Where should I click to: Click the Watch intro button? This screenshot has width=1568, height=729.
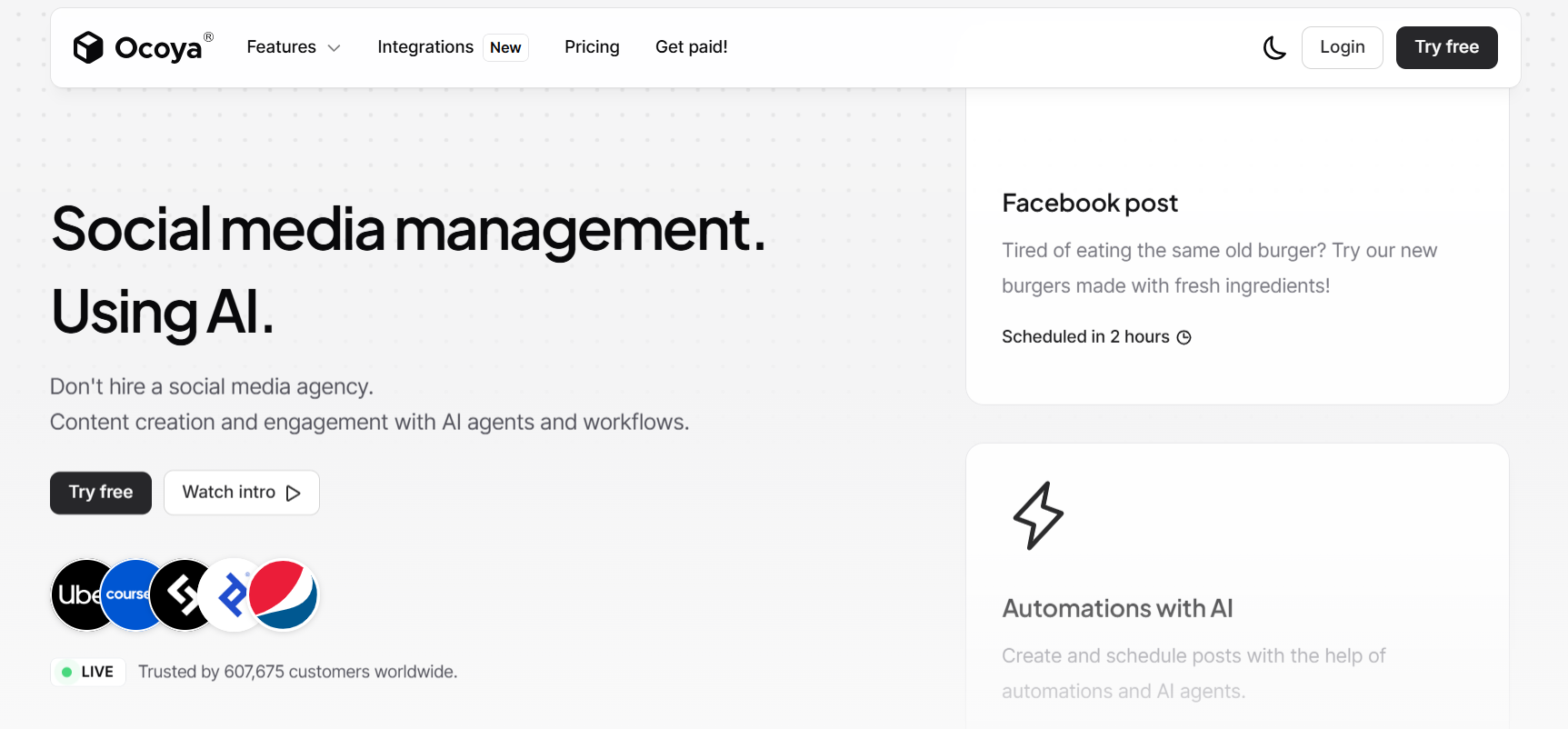tap(242, 493)
